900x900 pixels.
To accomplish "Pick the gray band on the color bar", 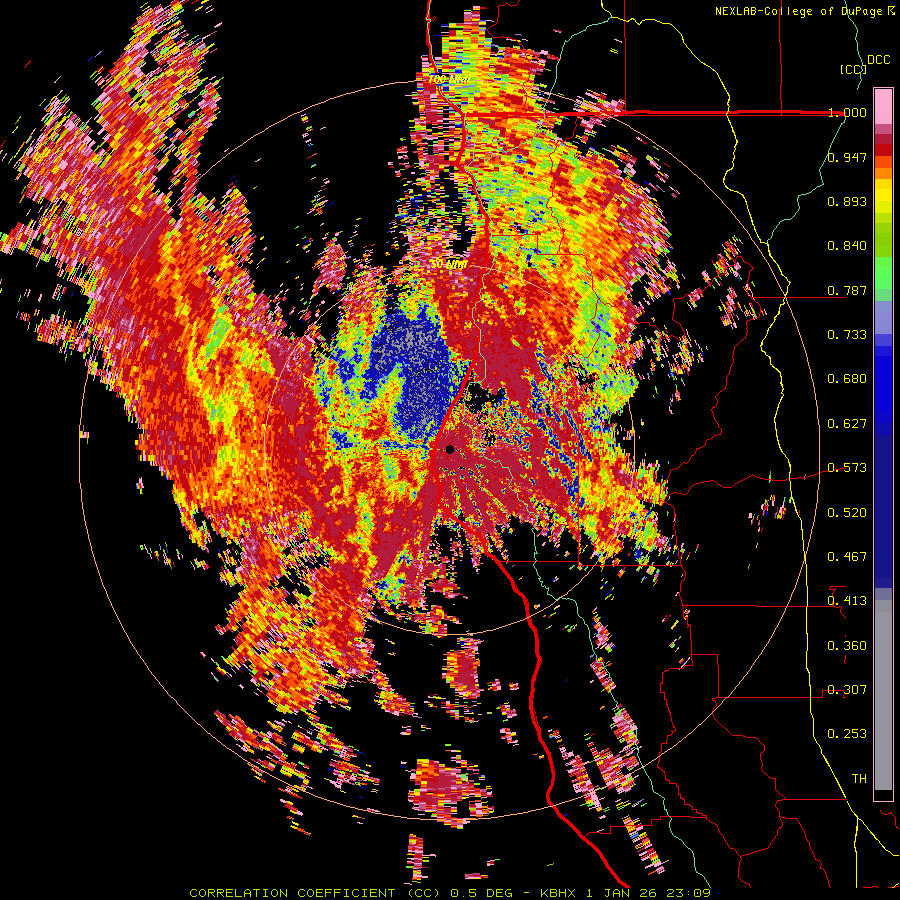I will 883,695.
